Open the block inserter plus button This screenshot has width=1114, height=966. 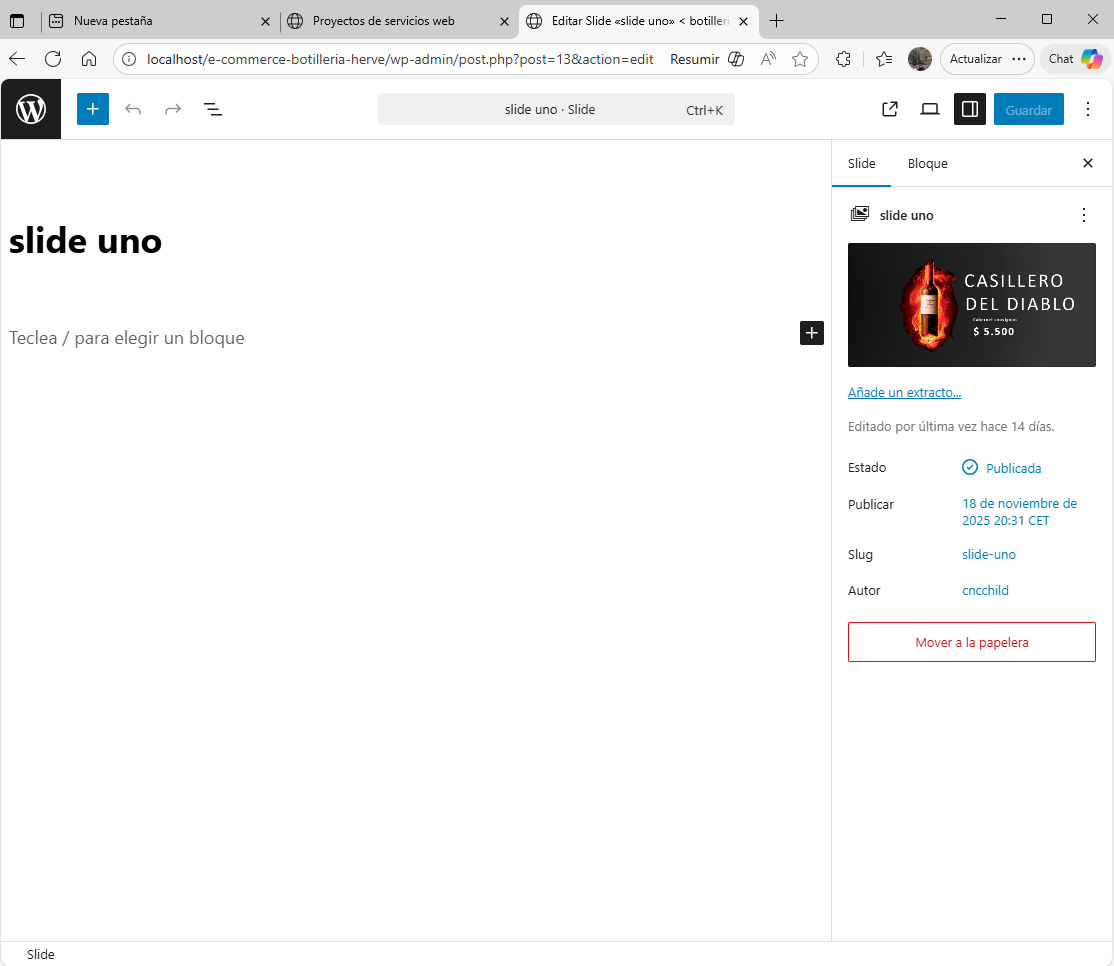[x=93, y=109]
